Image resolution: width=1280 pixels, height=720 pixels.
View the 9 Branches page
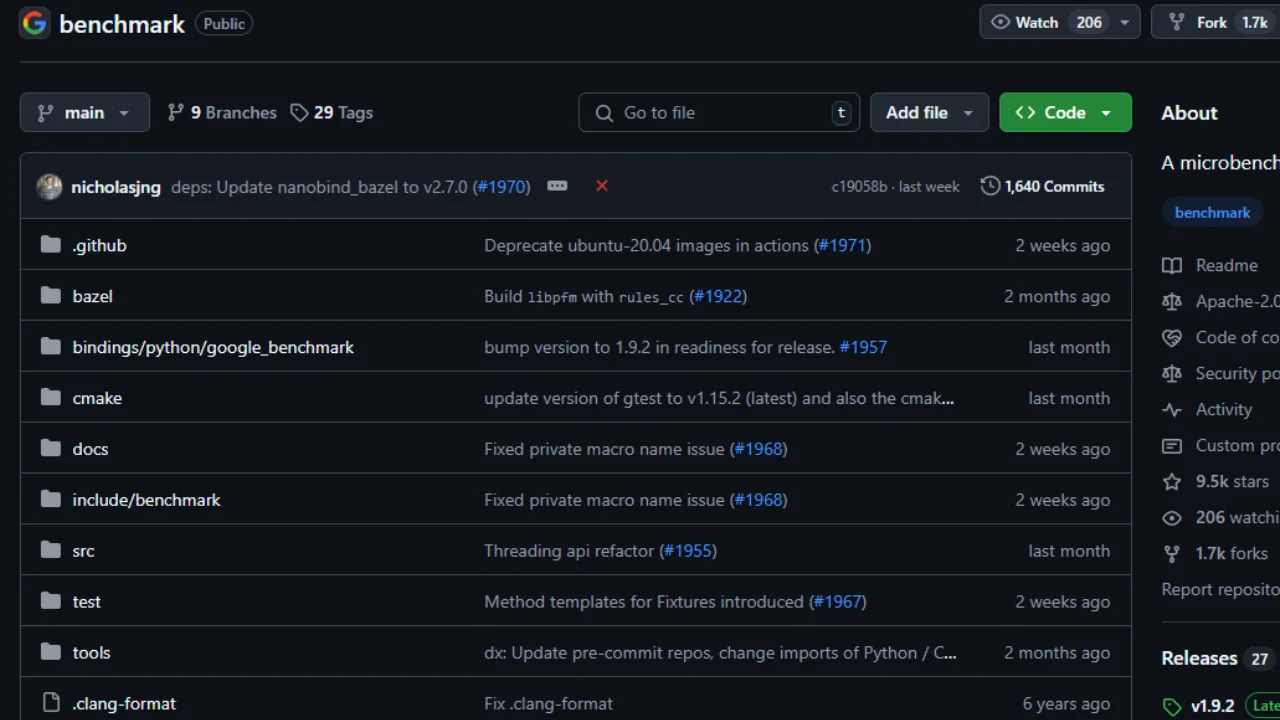(222, 113)
